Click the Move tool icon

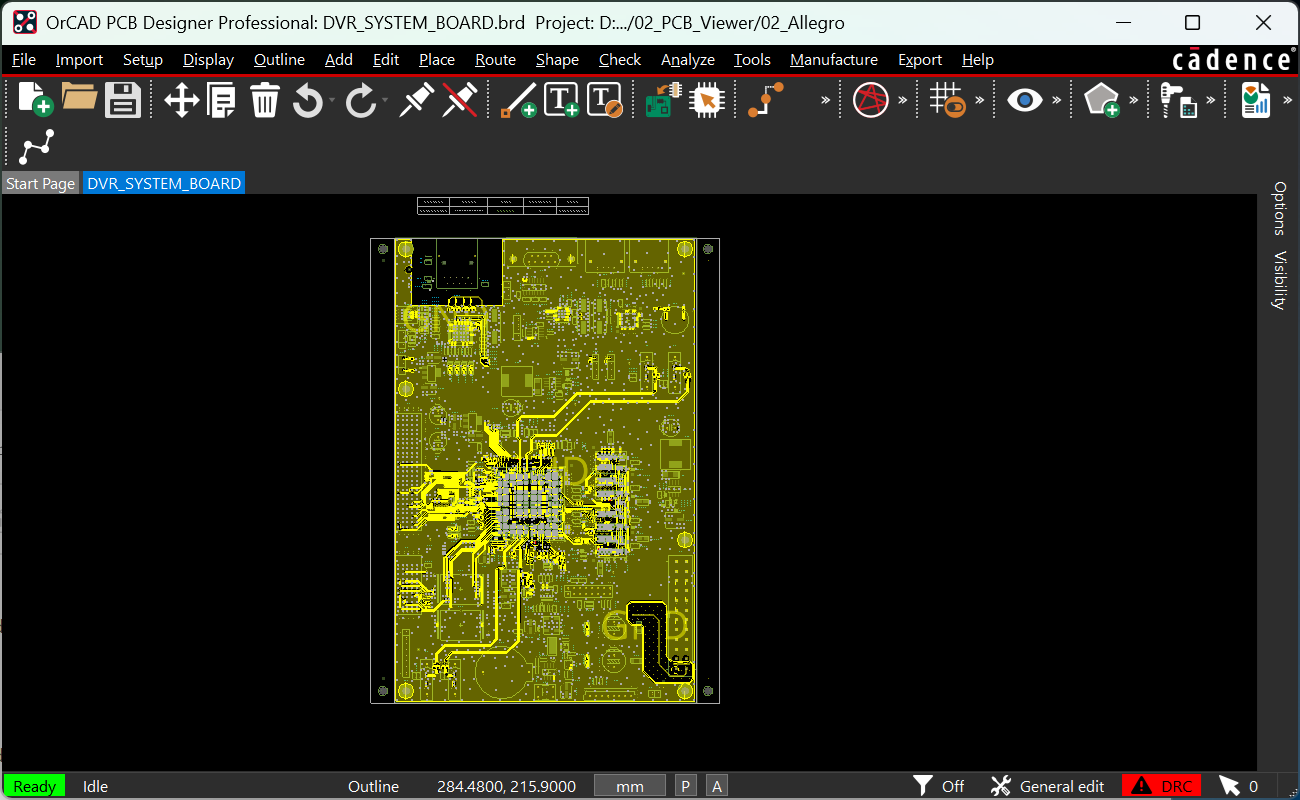pos(181,100)
